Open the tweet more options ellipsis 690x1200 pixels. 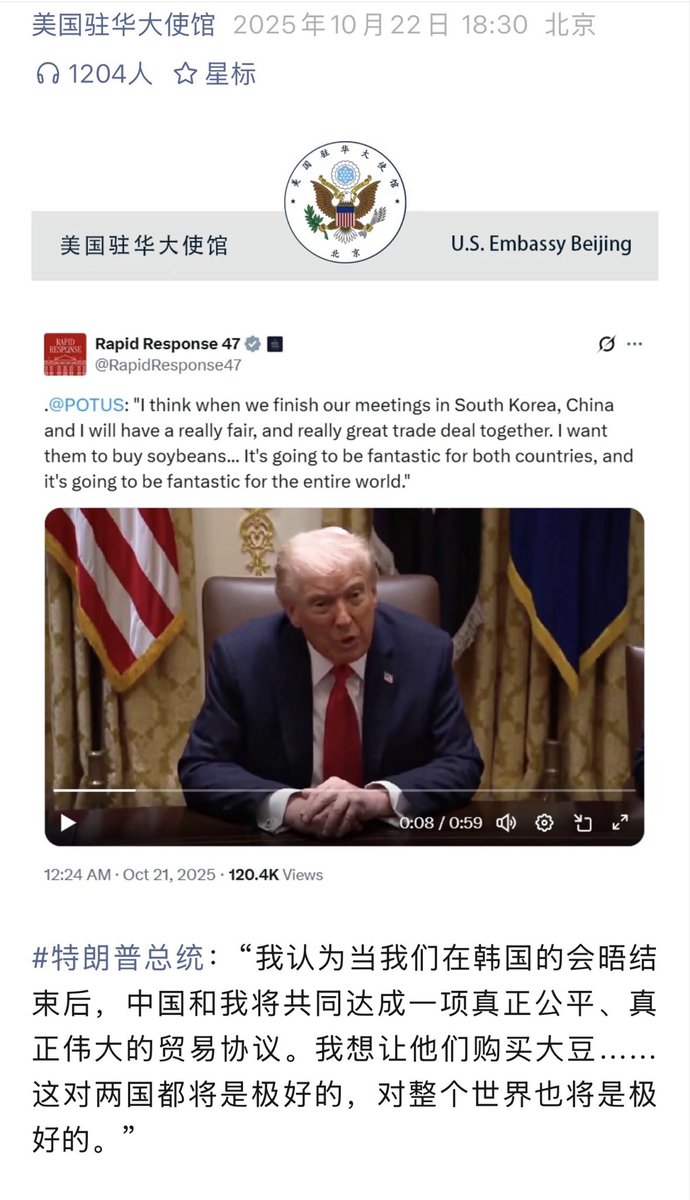pyautogui.click(x=634, y=344)
